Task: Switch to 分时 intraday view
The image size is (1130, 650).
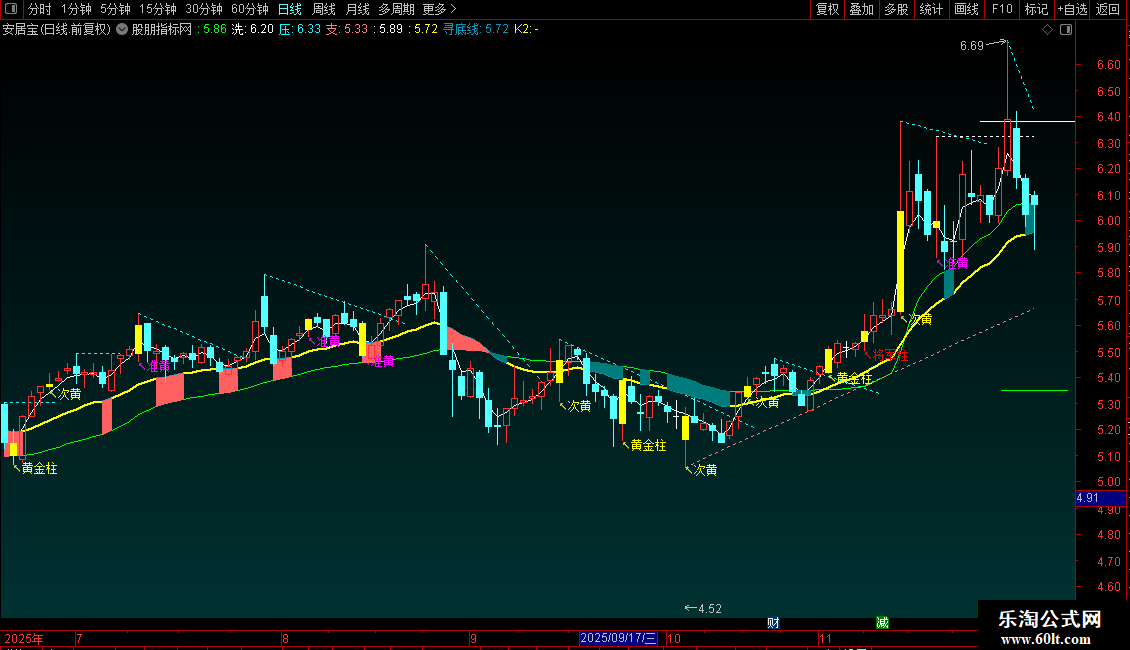Action: click(x=40, y=9)
